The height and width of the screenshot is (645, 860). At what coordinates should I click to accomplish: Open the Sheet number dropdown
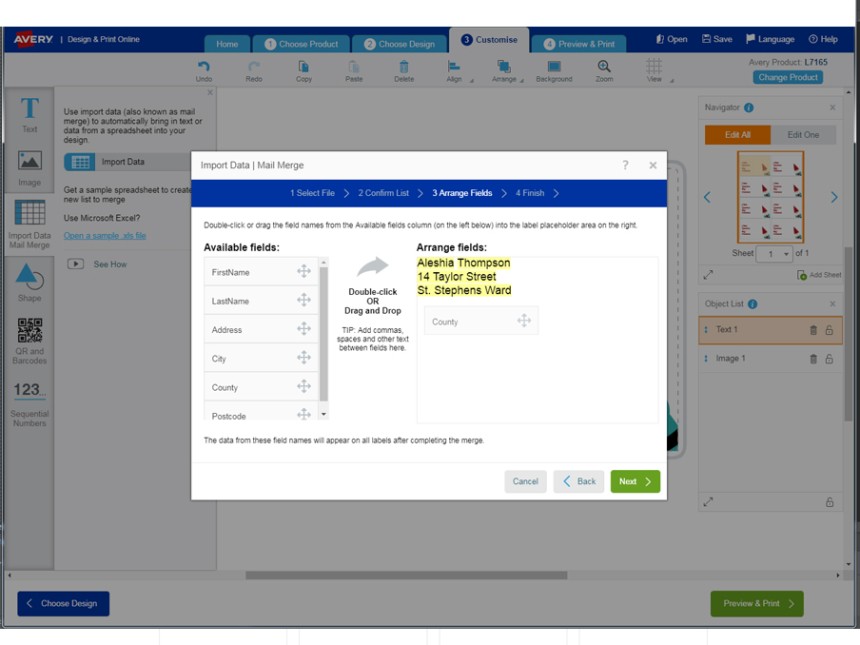(x=775, y=254)
